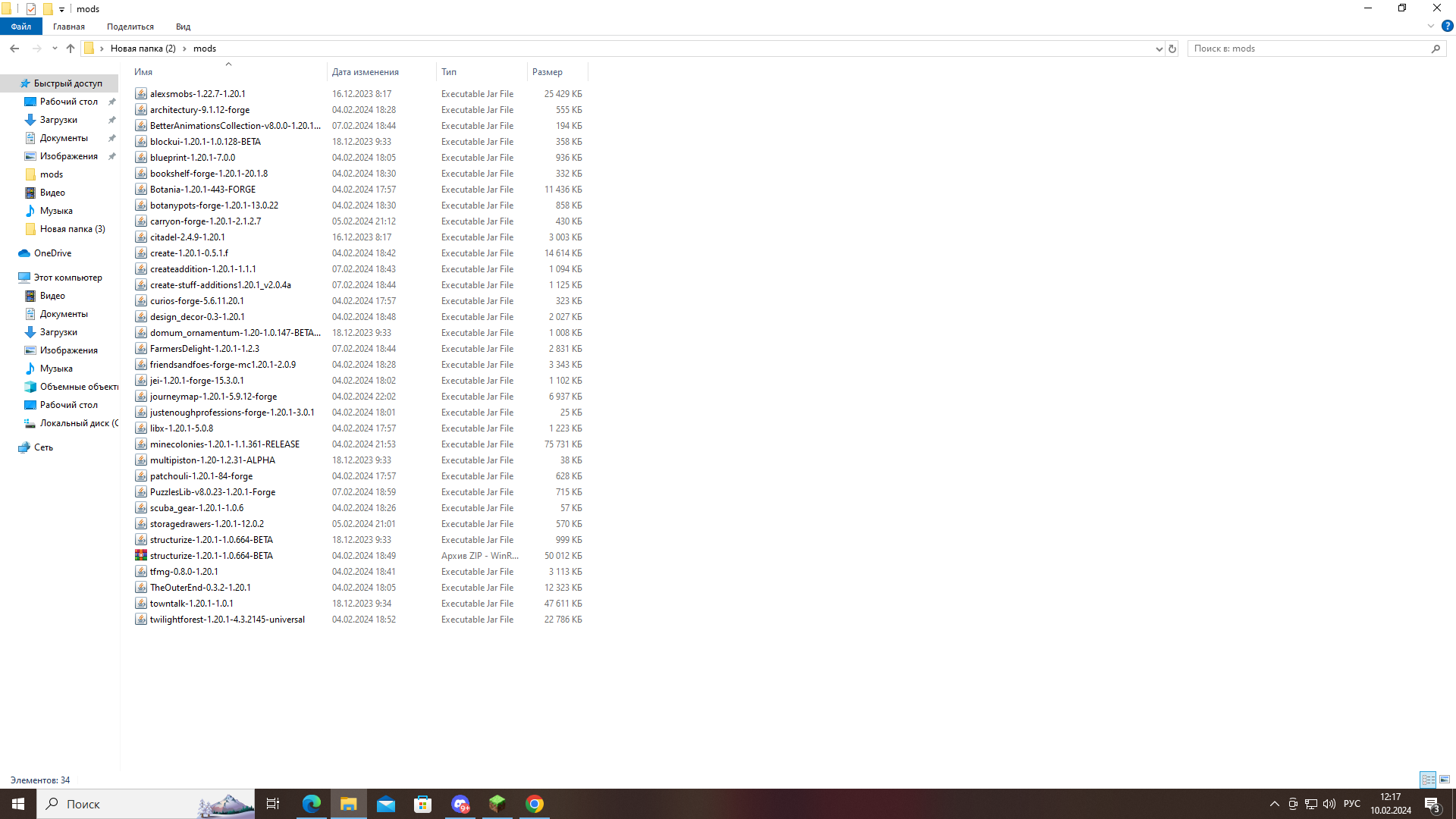Click the clock showing 12:17
Viewport: 1456px width, 819px height.
tap(1391, 797)
